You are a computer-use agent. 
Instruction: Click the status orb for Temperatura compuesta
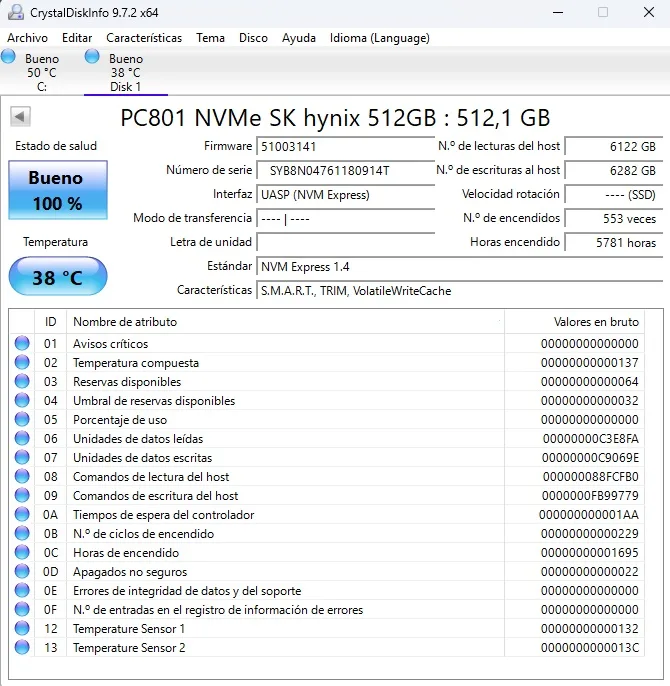click(22, 362)
